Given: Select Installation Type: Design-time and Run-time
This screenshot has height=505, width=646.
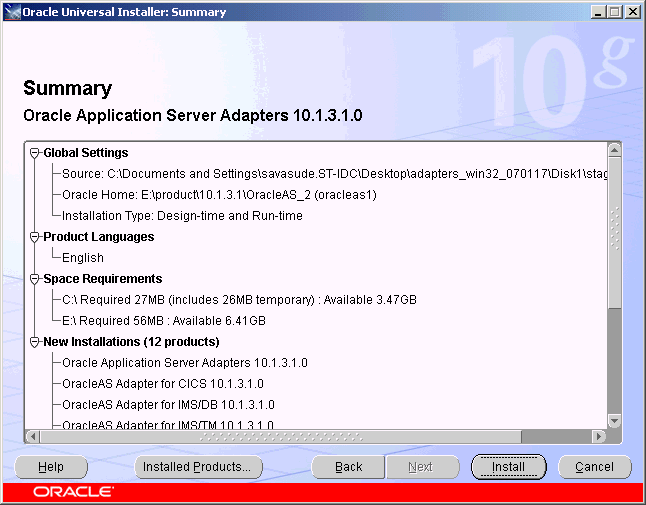Looking at the screenshot, I should tap(182, 216).
